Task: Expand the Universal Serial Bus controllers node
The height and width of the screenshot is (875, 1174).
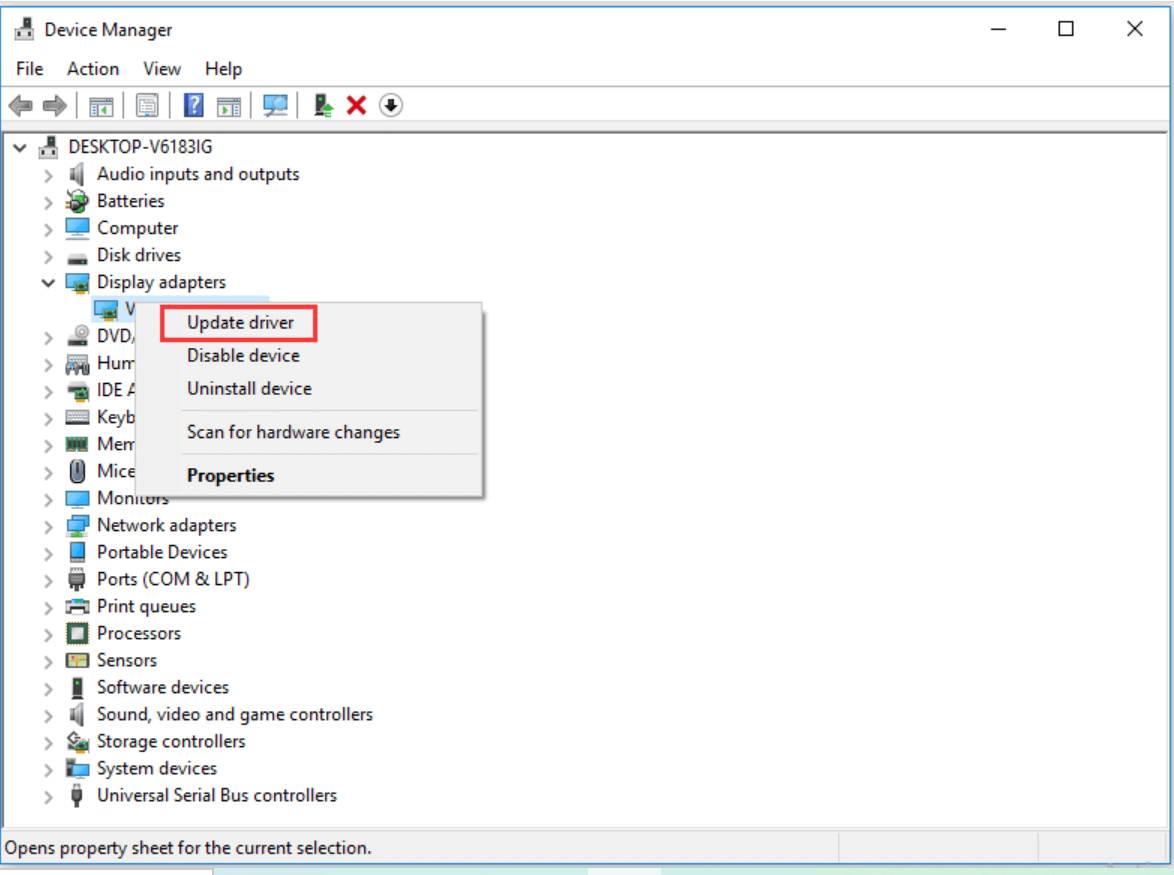Action: tap(47, 795)
